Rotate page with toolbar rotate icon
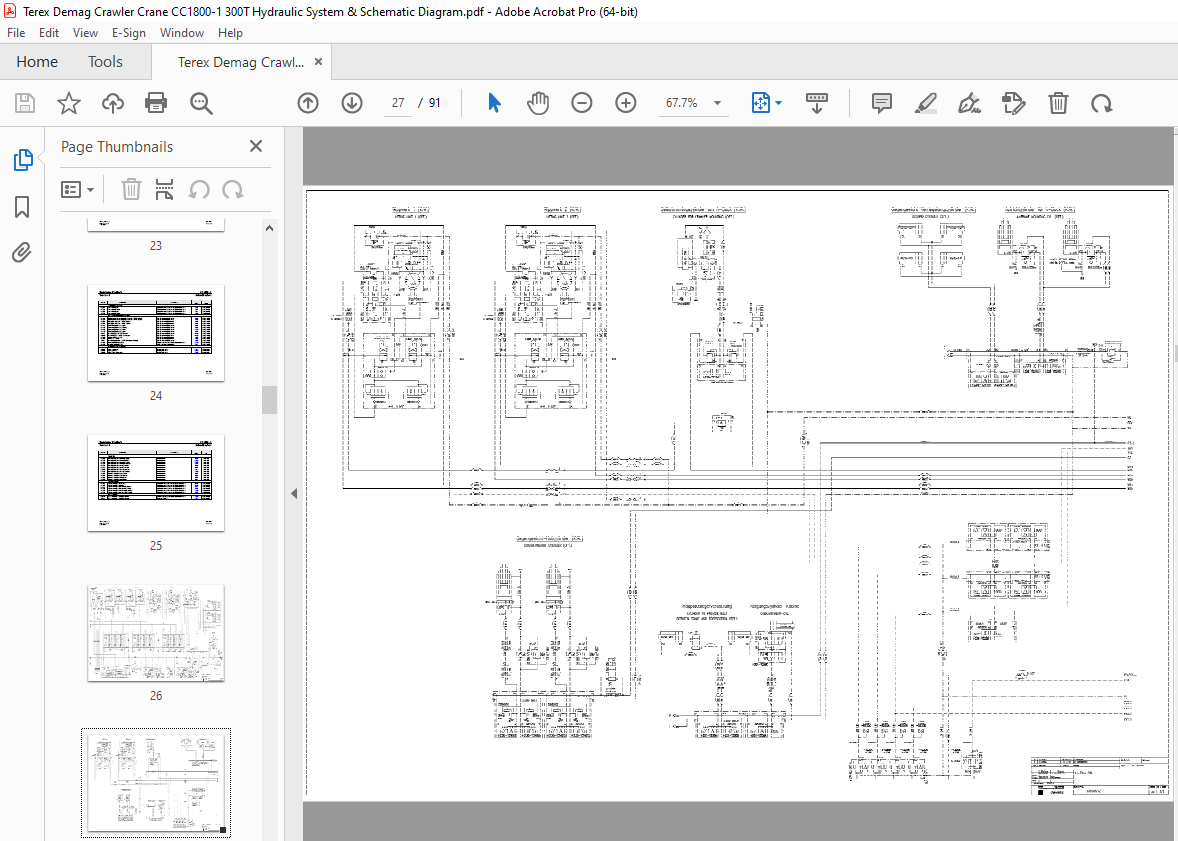The width and height of the screenshot is (1178, 841). click(1101, 103)
